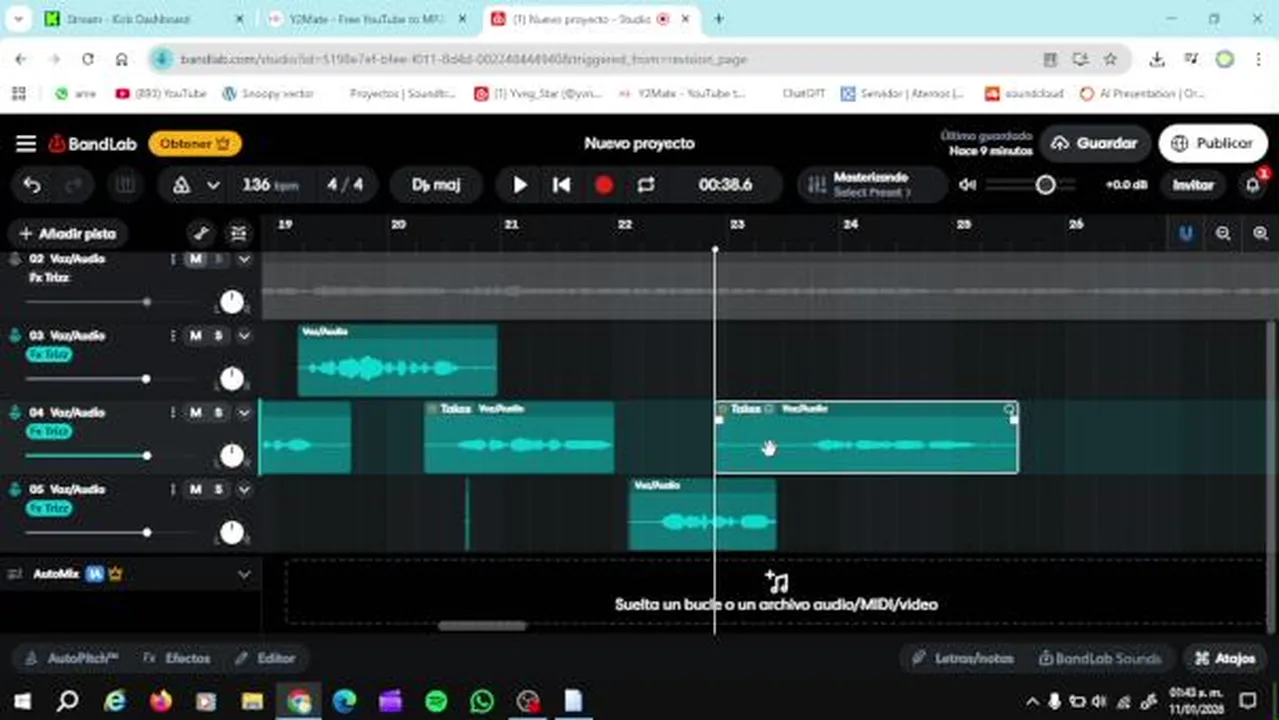
Task: Click the Fx Trizz badge on track 03
Action: click(49, 354)
